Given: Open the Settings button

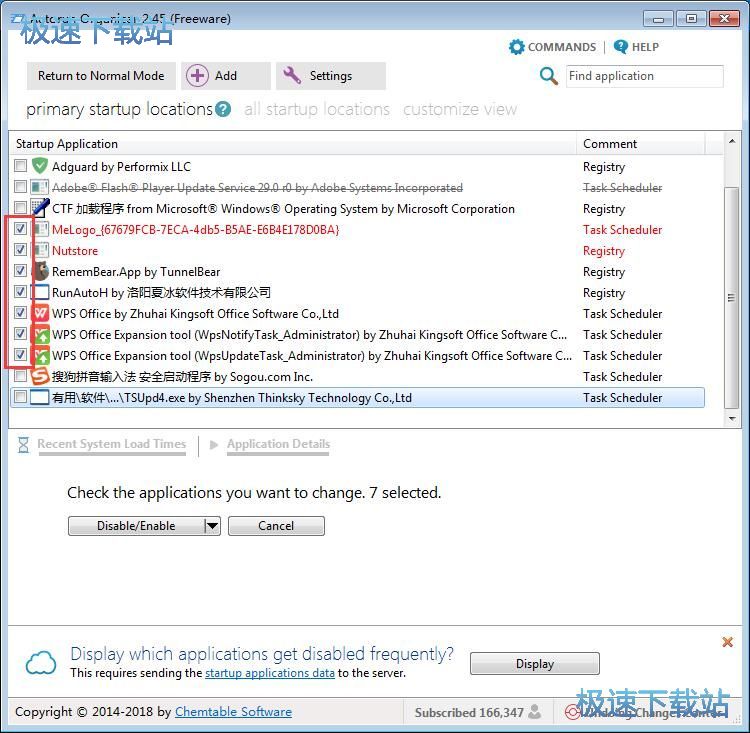Looking at the screenshot, I should pos(331,76).
